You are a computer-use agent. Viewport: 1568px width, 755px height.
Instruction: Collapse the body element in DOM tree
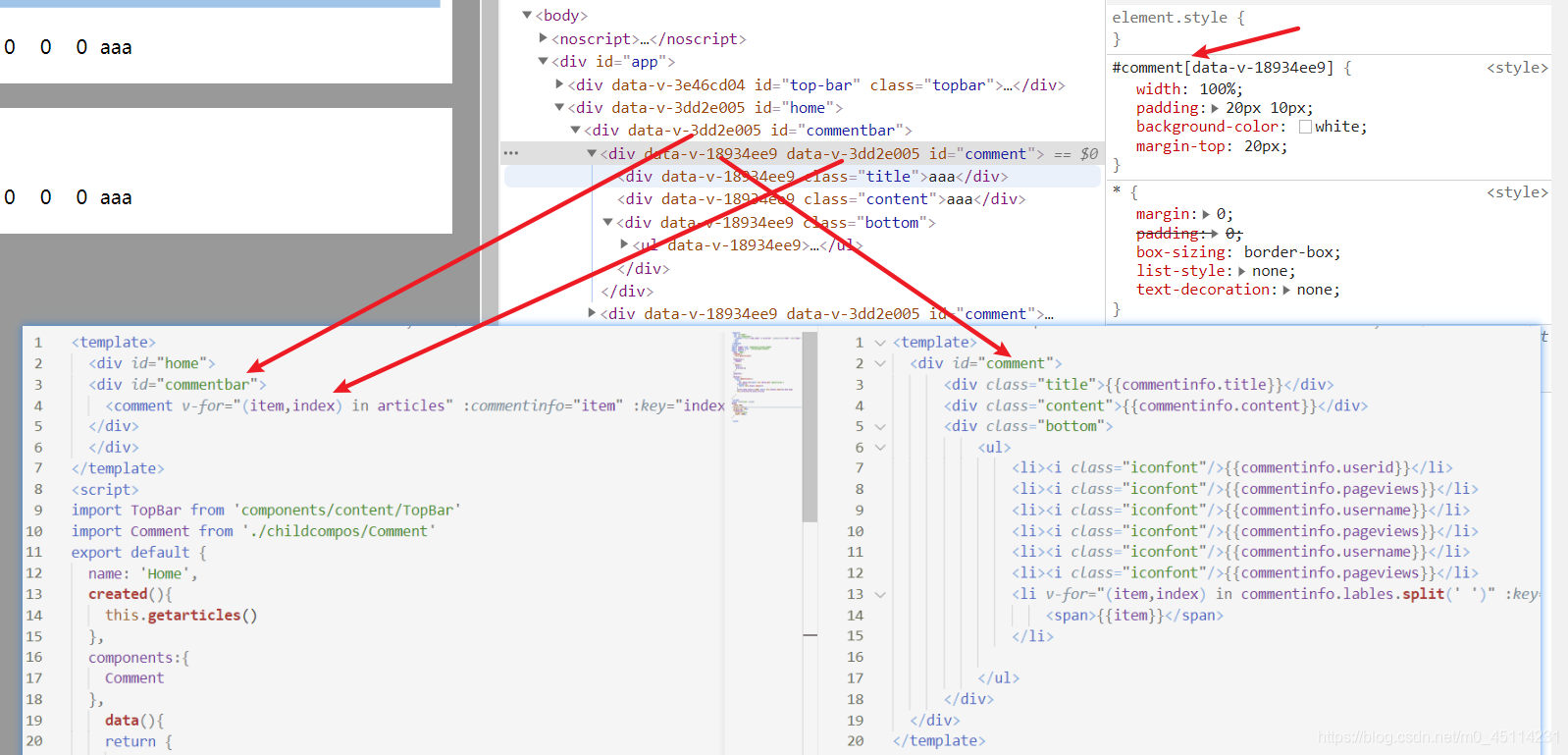pos(527,15)
